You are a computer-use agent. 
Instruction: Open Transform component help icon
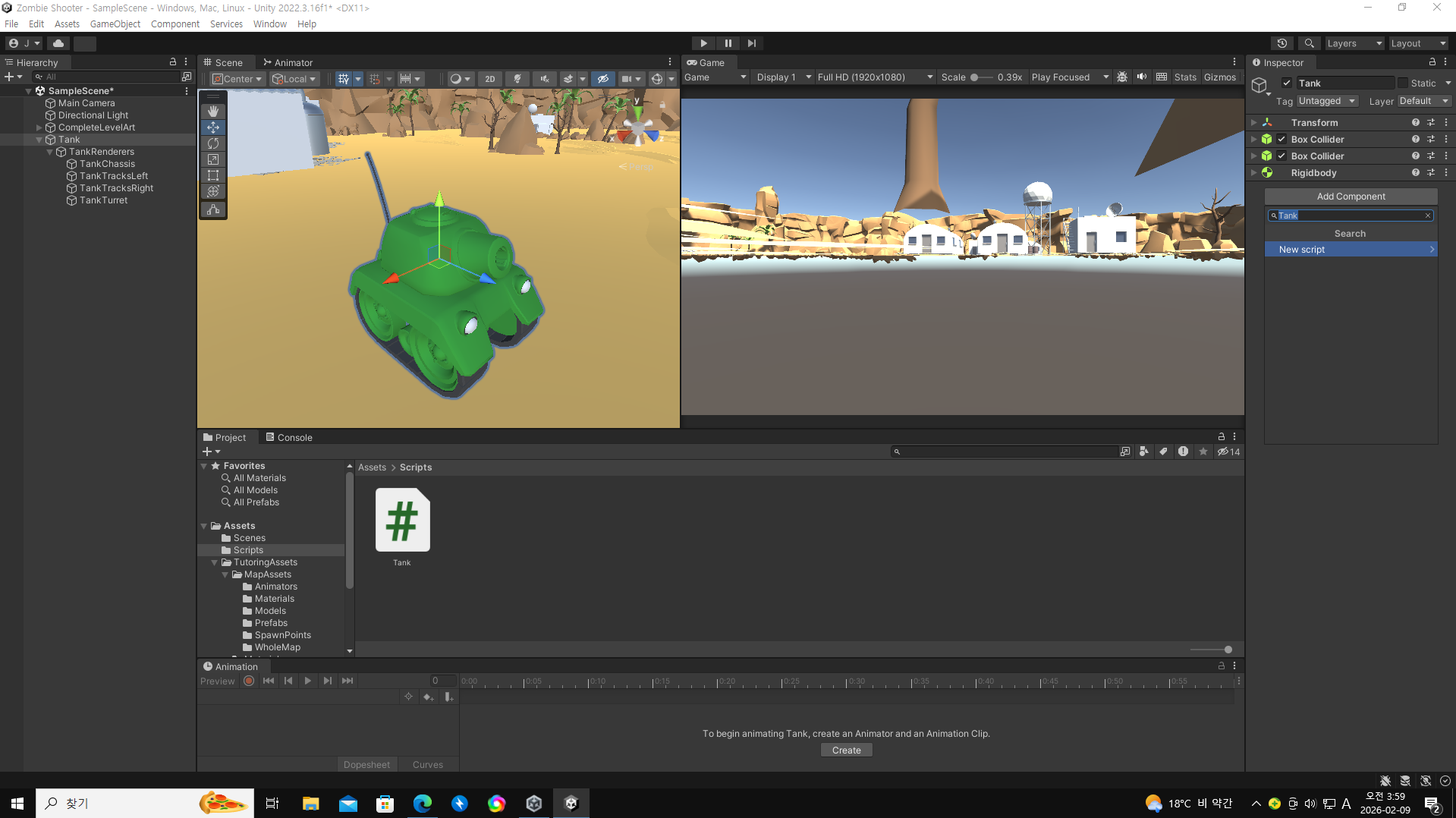1416,122
